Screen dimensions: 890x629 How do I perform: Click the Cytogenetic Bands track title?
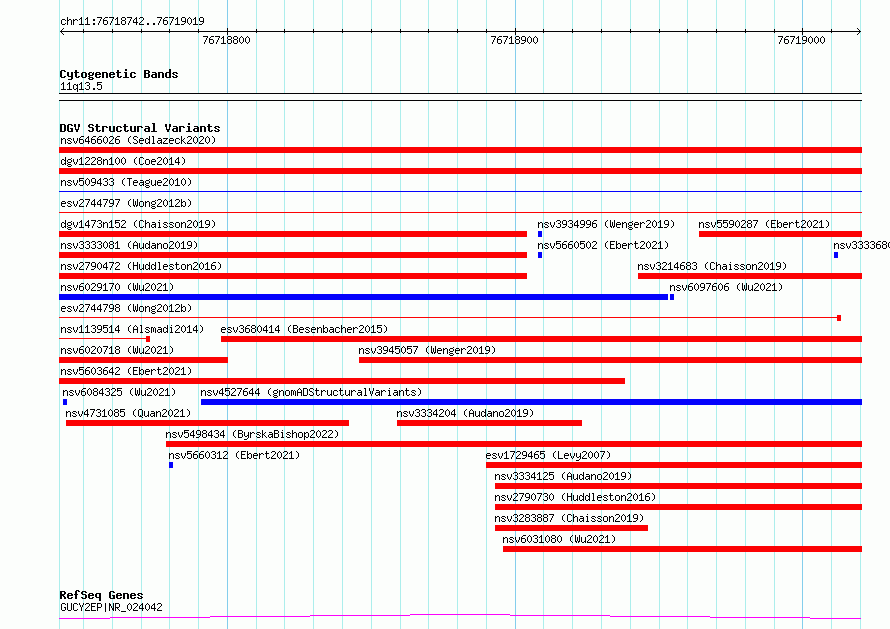[x=119, y=74]
